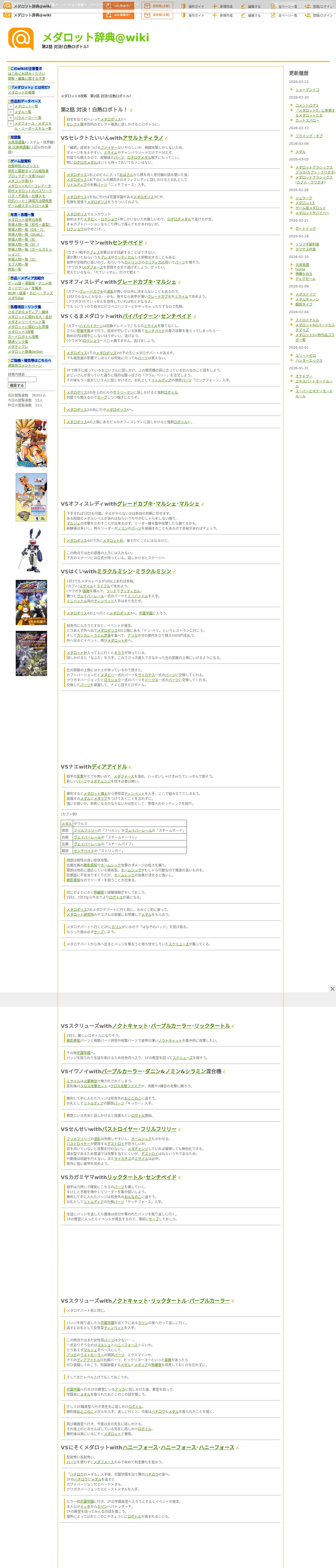Open tyuga in update history
The width and height of the screenshot is (336, 1568).
[x=301, y=270]
